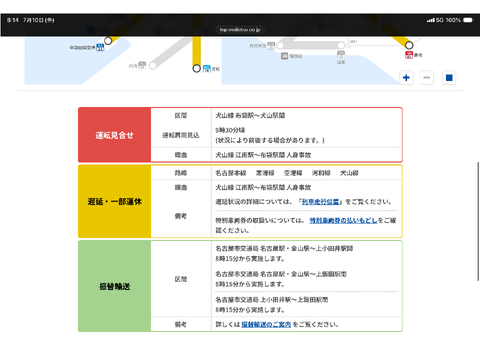This screenshot has width=480, height=360.
Task: Tap the green 振替輸送 header cell
Action: click(x=114, y=286)
